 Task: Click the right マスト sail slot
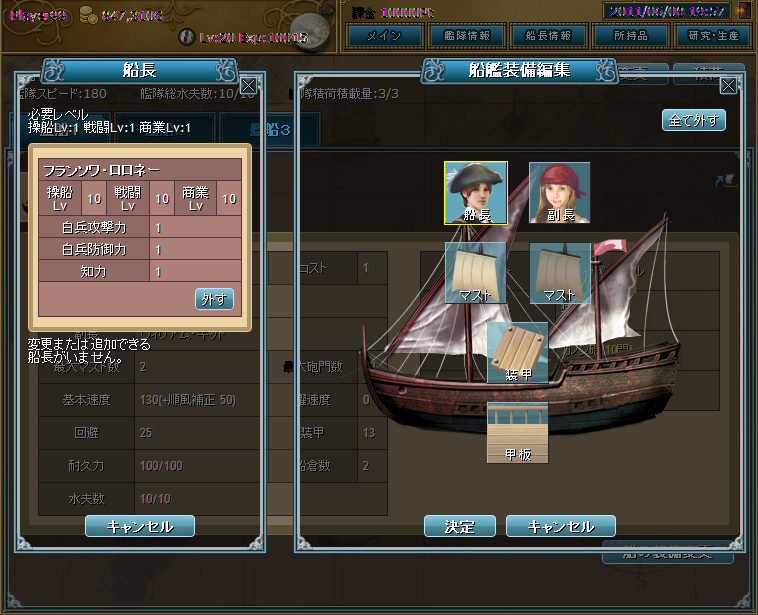tap(560, 273)
